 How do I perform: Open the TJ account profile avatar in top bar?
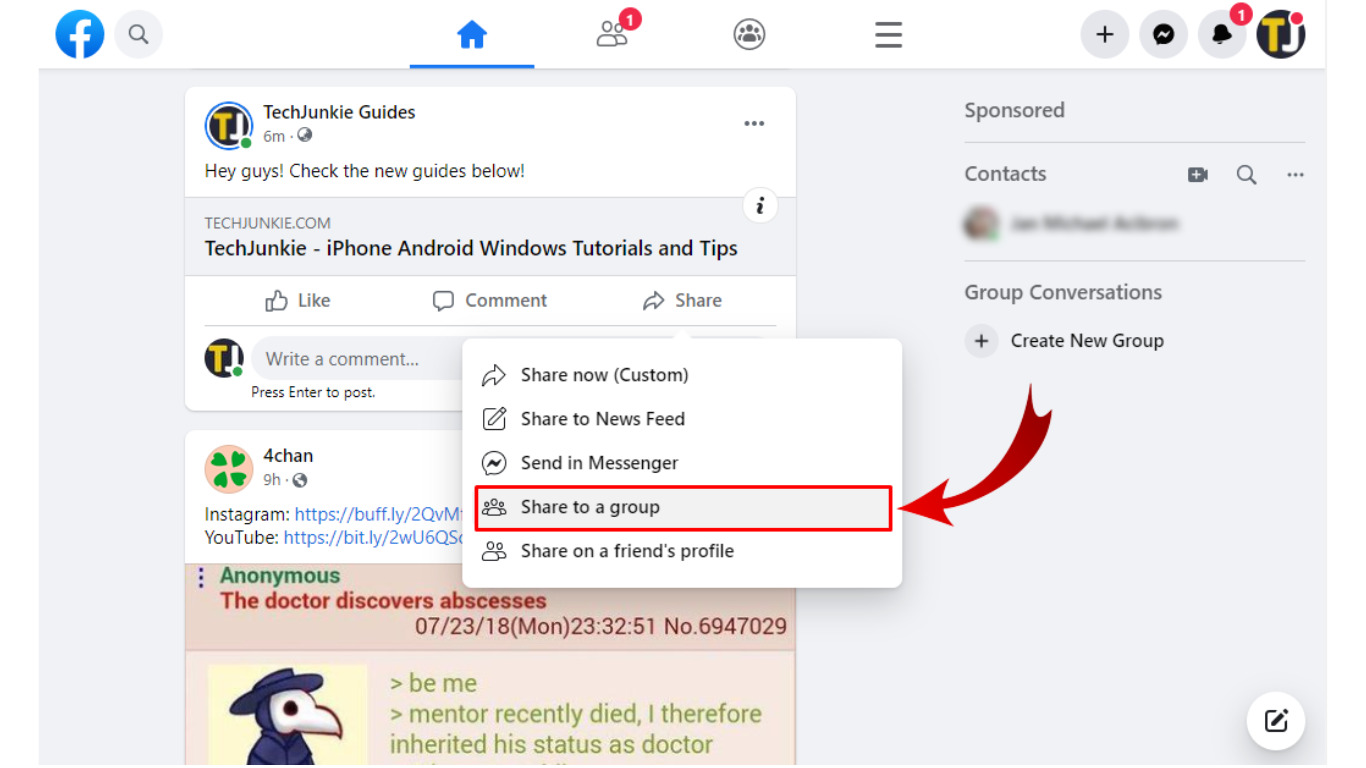tap(1281, 35)
